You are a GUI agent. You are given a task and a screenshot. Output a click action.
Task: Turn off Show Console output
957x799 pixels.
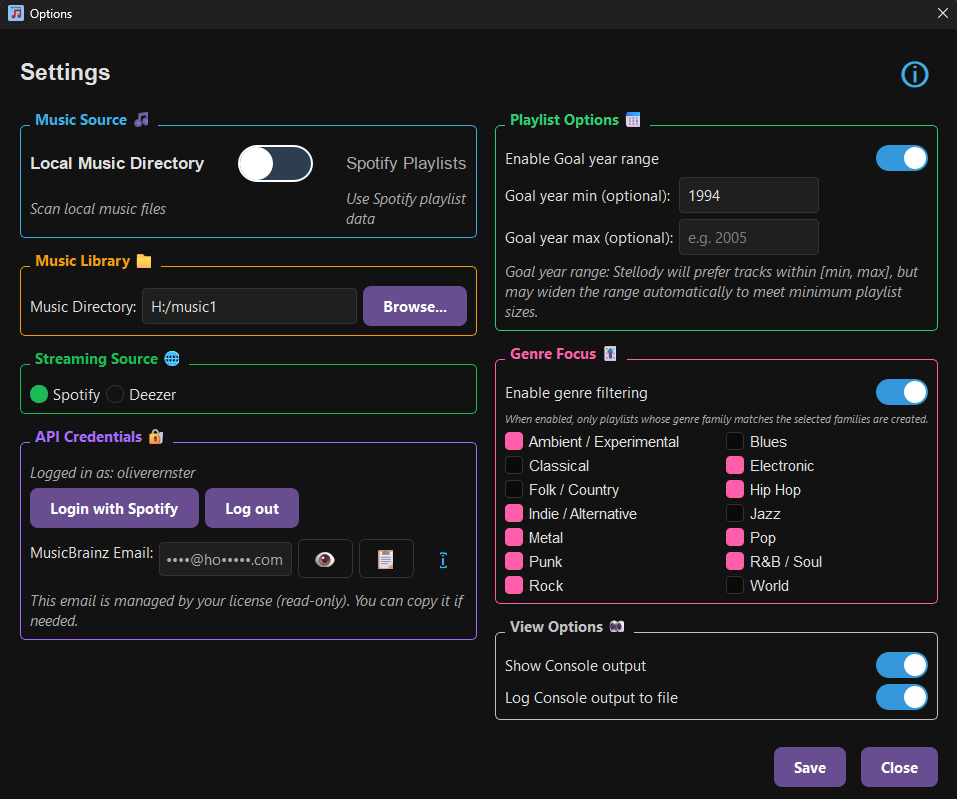pos(901,665)
